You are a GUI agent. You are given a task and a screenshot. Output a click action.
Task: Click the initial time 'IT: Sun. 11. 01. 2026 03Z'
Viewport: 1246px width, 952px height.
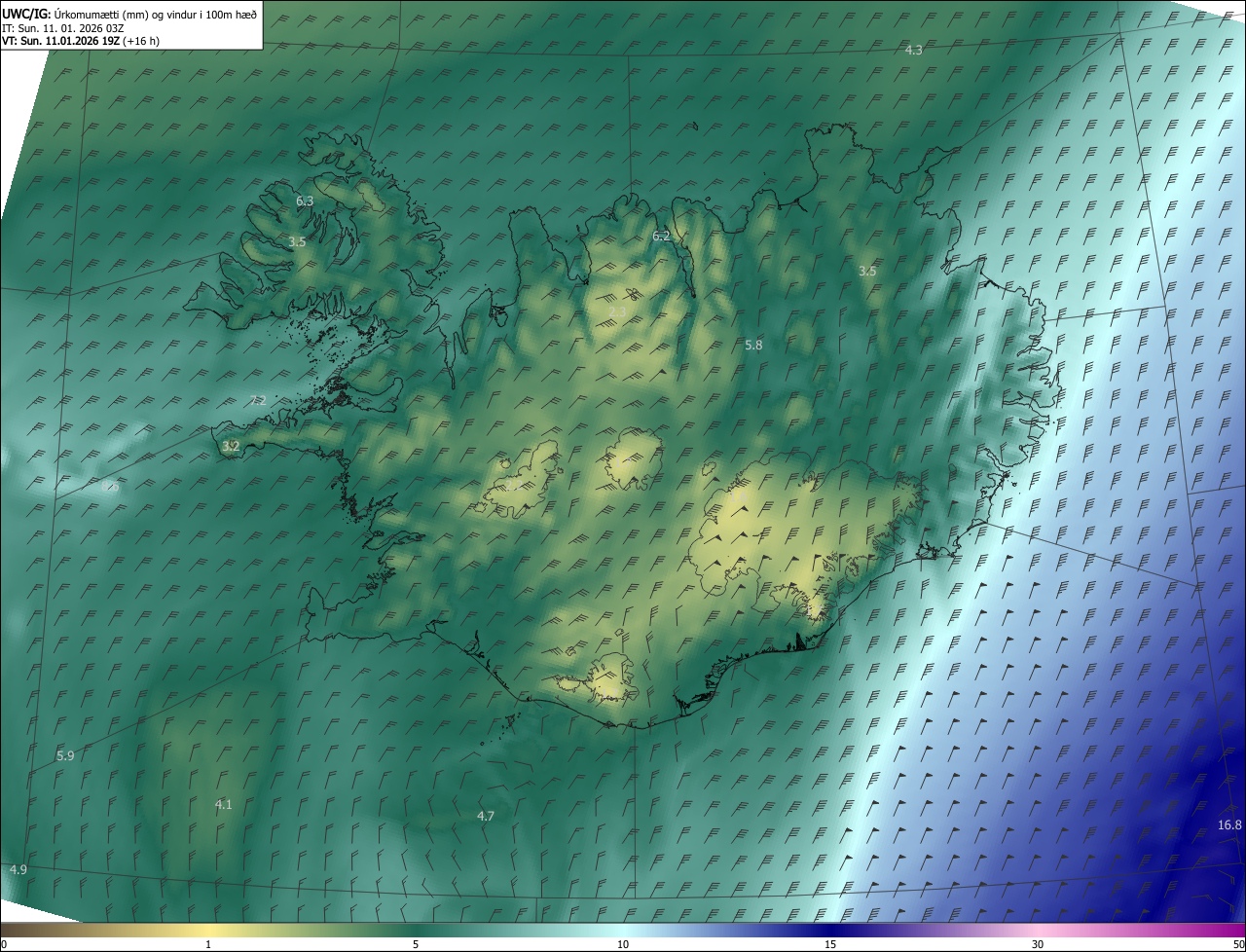pos(62,27)
